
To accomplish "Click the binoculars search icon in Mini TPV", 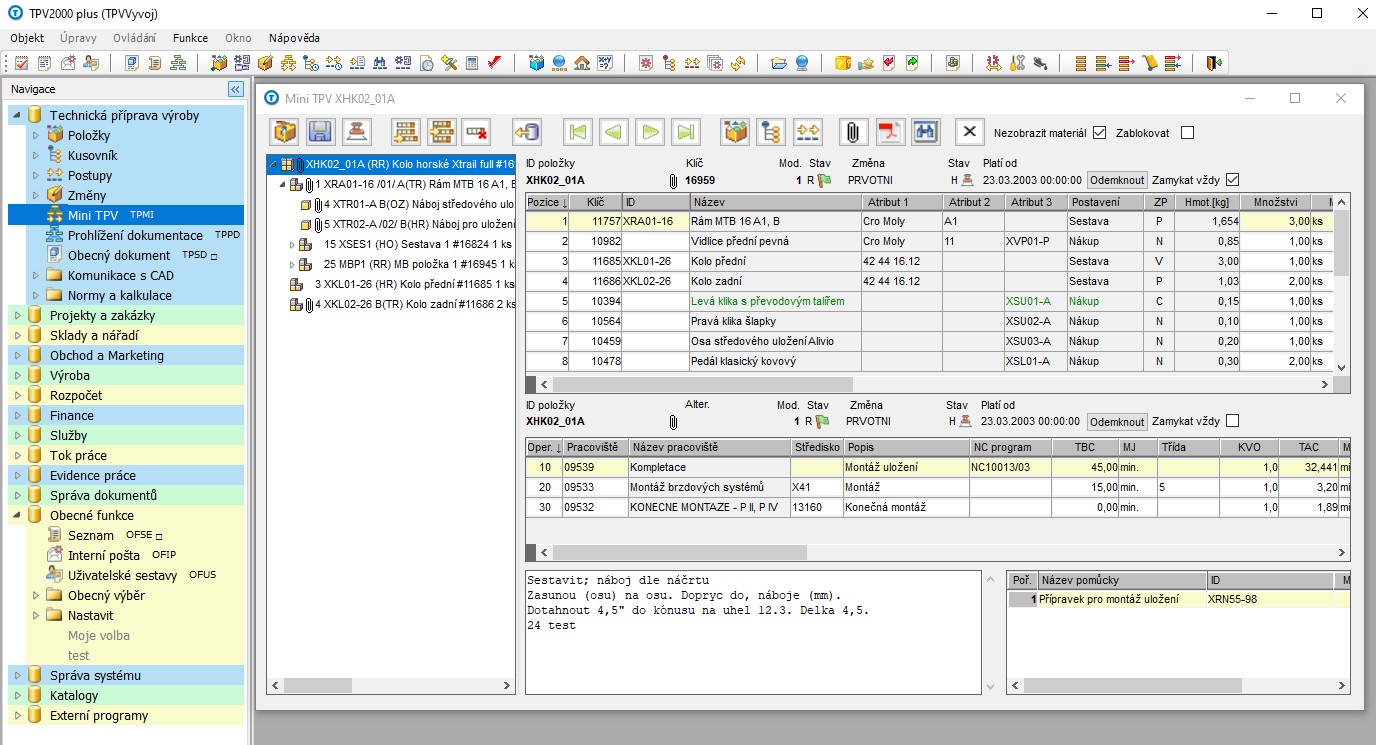I will click(x=926, y=132).
